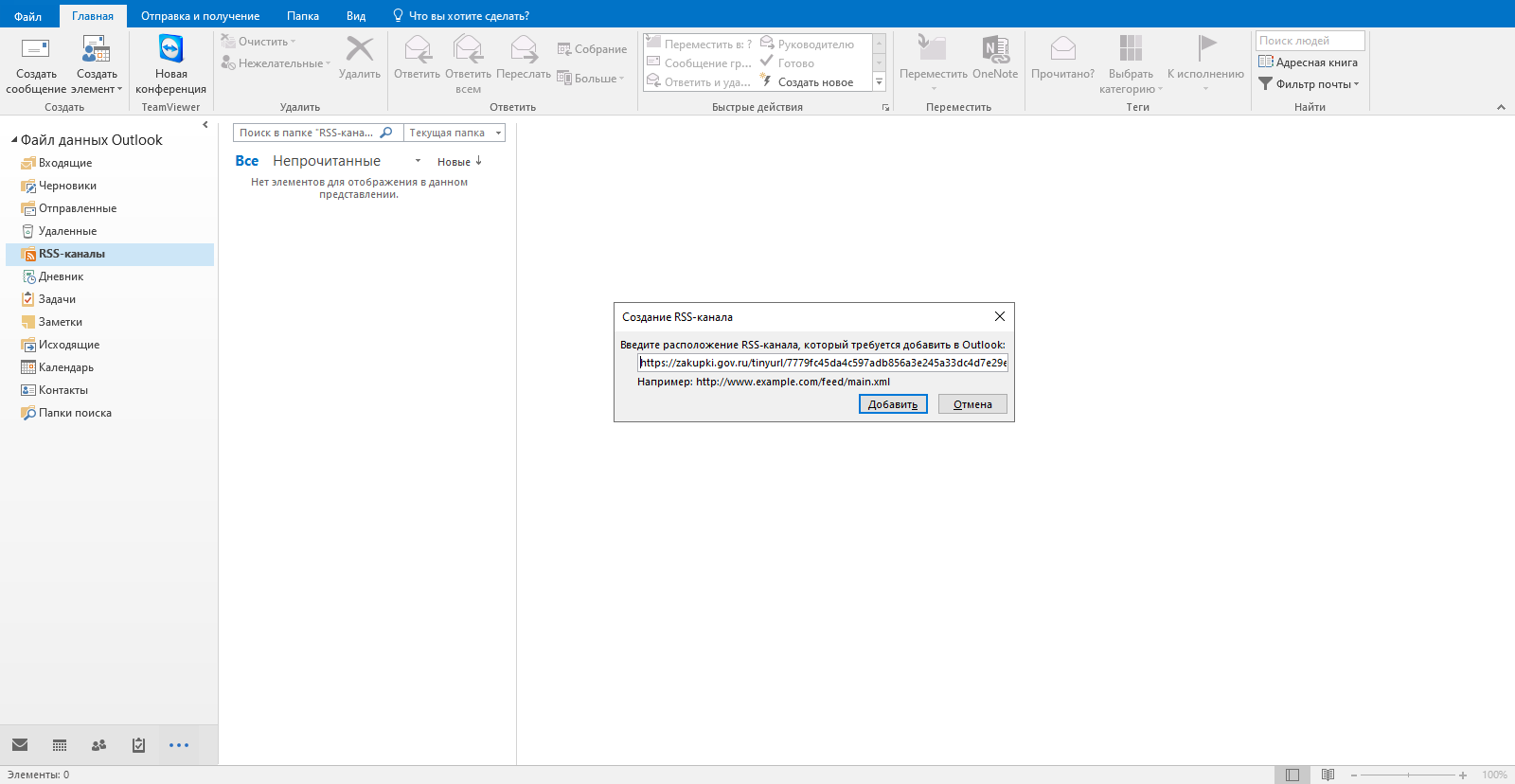Image resolution: width=1515 pixels, height=784 pixels.
Task: Click the RSS feed URL input field
Action: coord(823,363)
